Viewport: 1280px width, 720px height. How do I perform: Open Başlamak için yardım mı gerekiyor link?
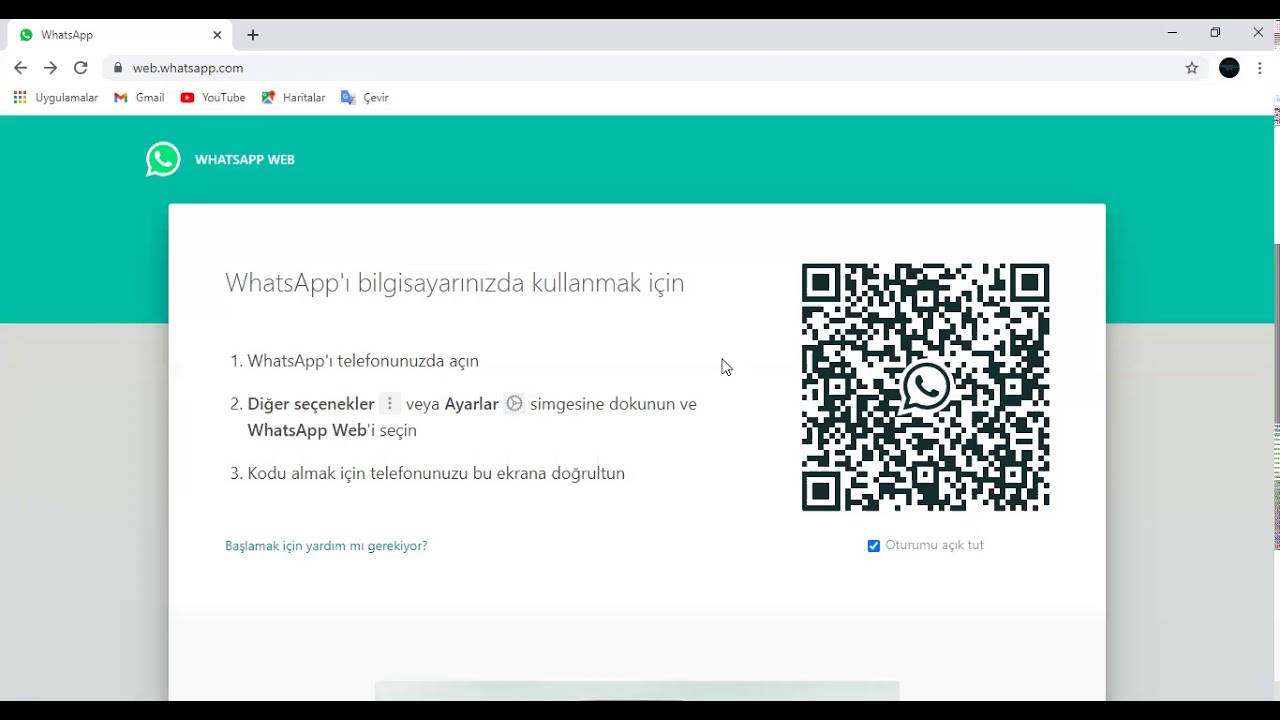click(326, 546)
